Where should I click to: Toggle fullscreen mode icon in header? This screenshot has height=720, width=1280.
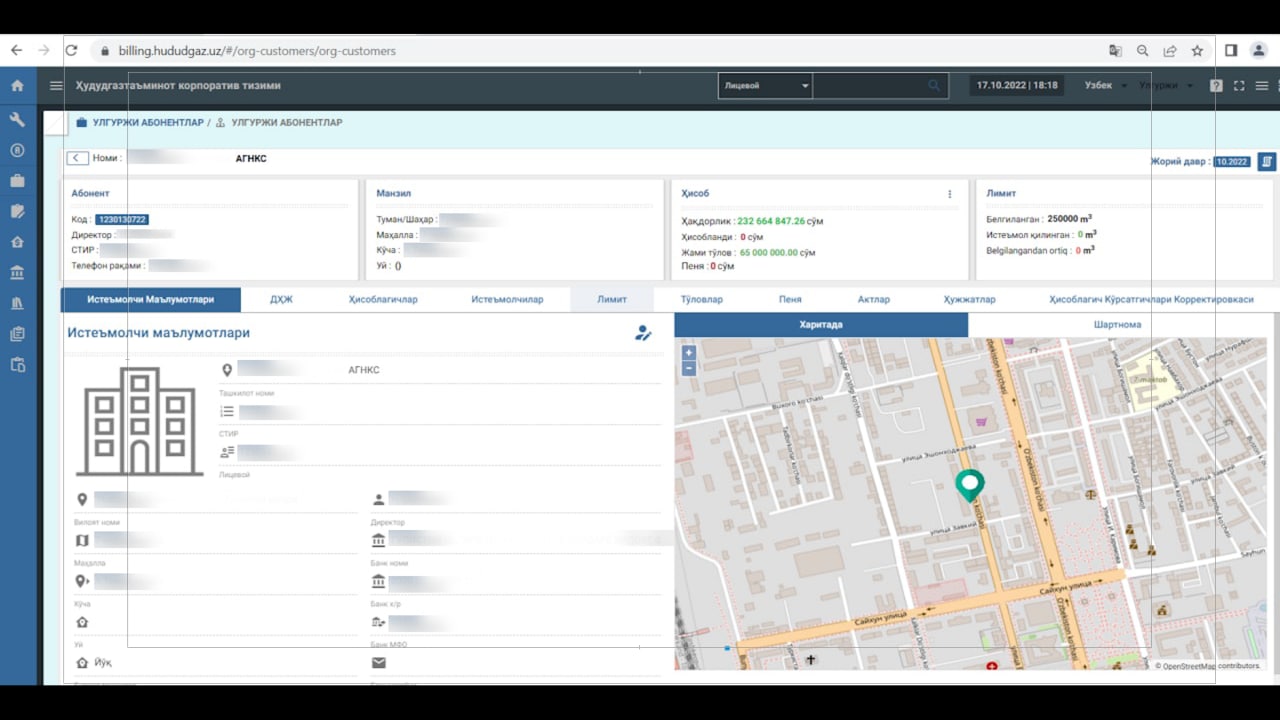coord(1239,86)
